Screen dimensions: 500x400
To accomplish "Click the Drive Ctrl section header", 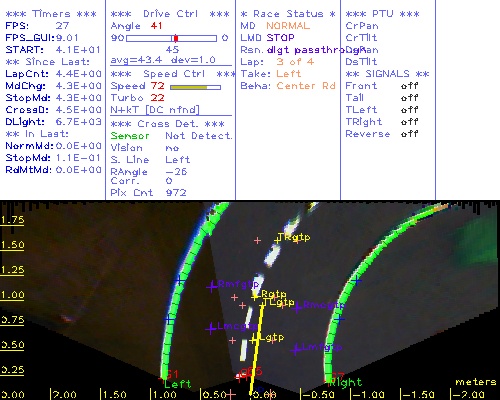I will pyautogui.click(x=170, y=14).
